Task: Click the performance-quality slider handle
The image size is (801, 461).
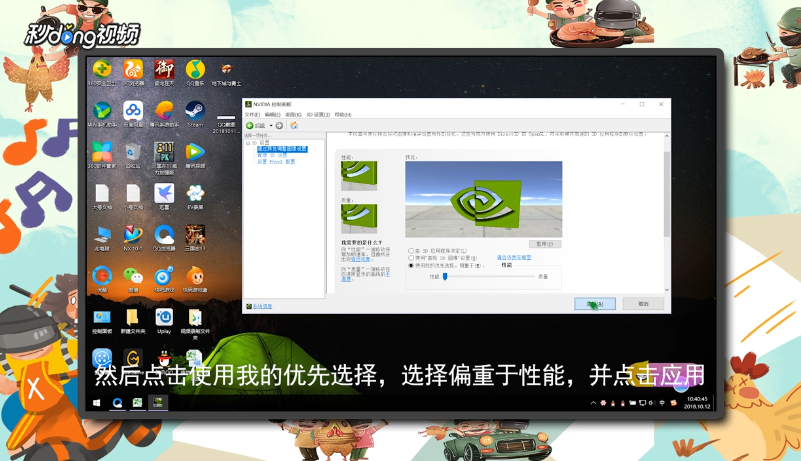Action: tap(445, 276)
